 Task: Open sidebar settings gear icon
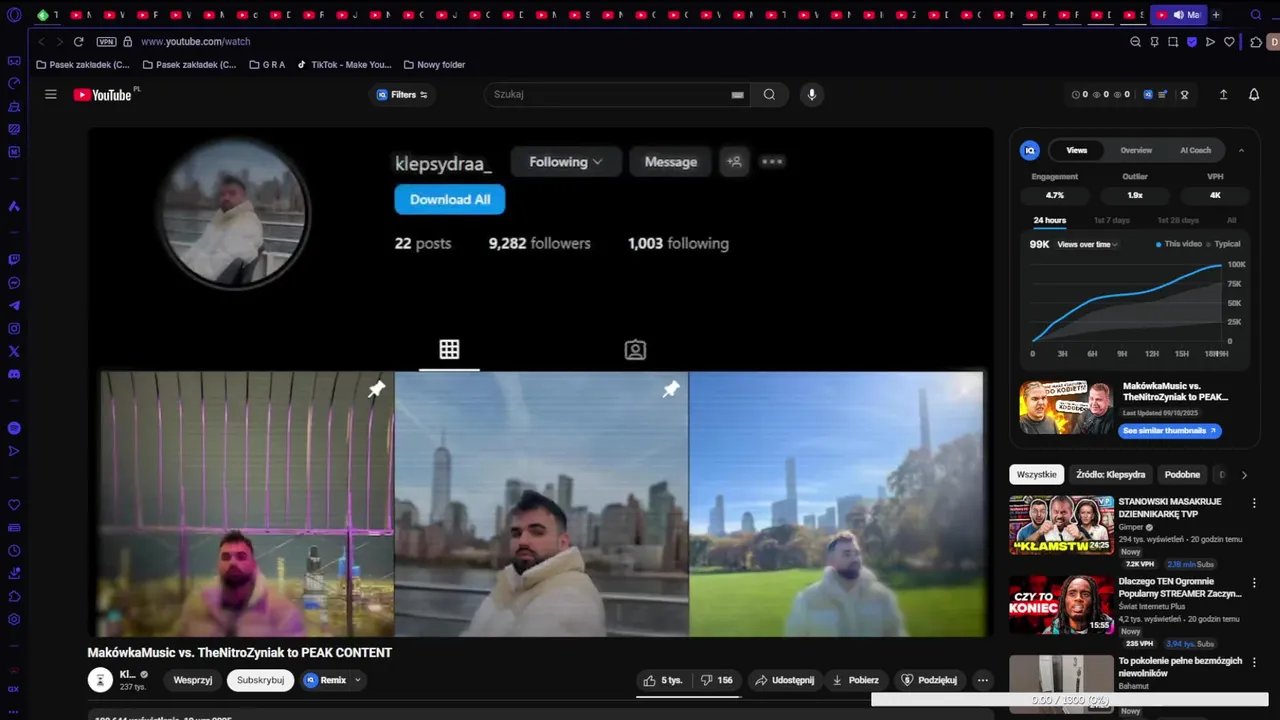coord(14,619)
